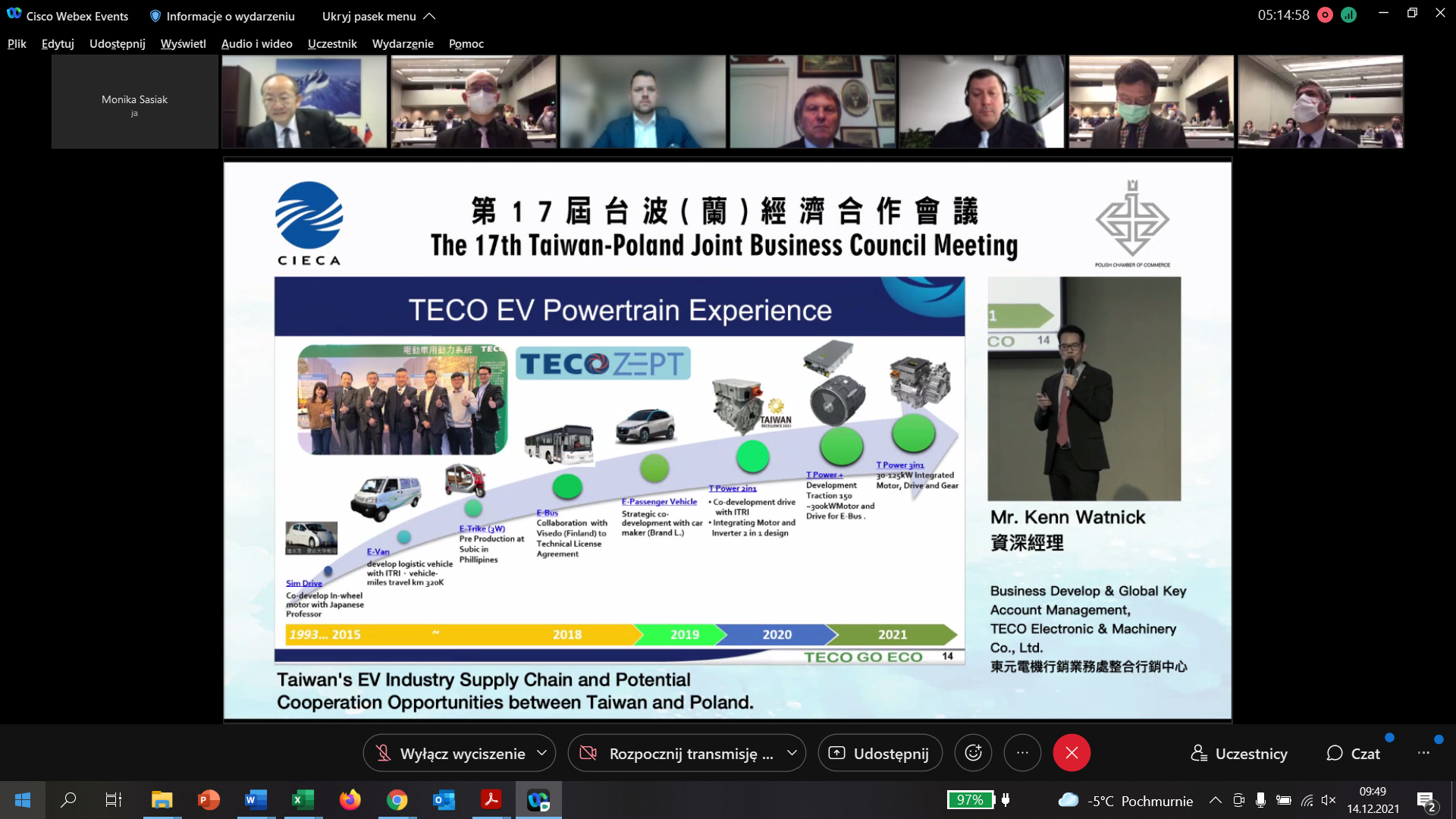
Task: Open the Audio i wideo menu
Action: click(x=256, y=44)
